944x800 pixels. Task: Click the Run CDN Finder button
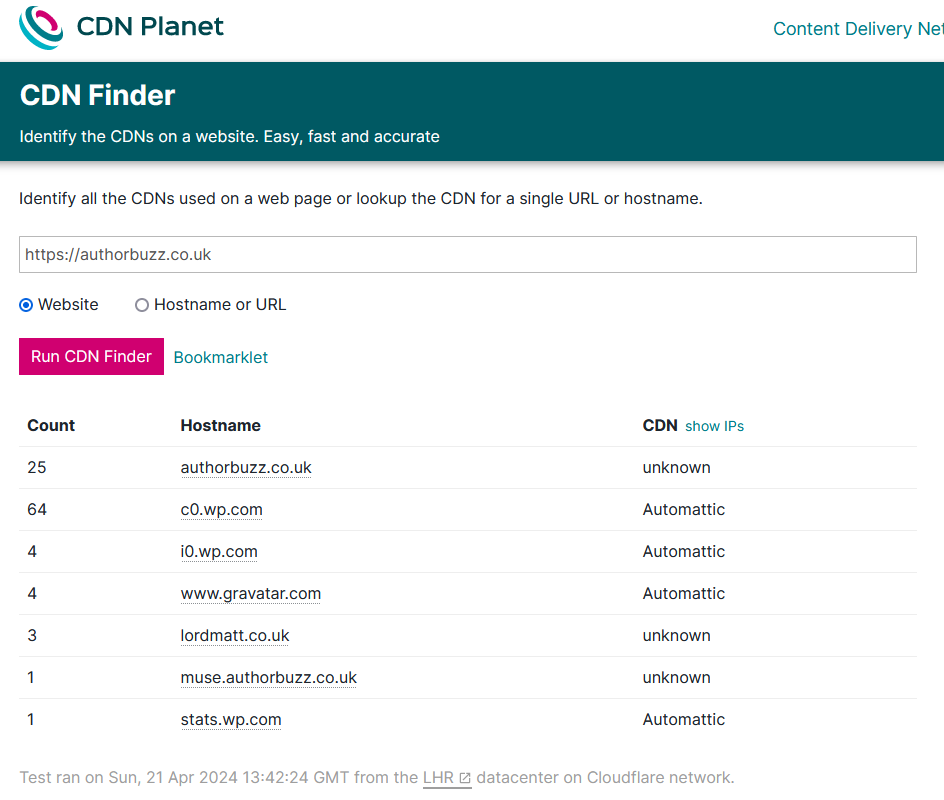[92, 356]
